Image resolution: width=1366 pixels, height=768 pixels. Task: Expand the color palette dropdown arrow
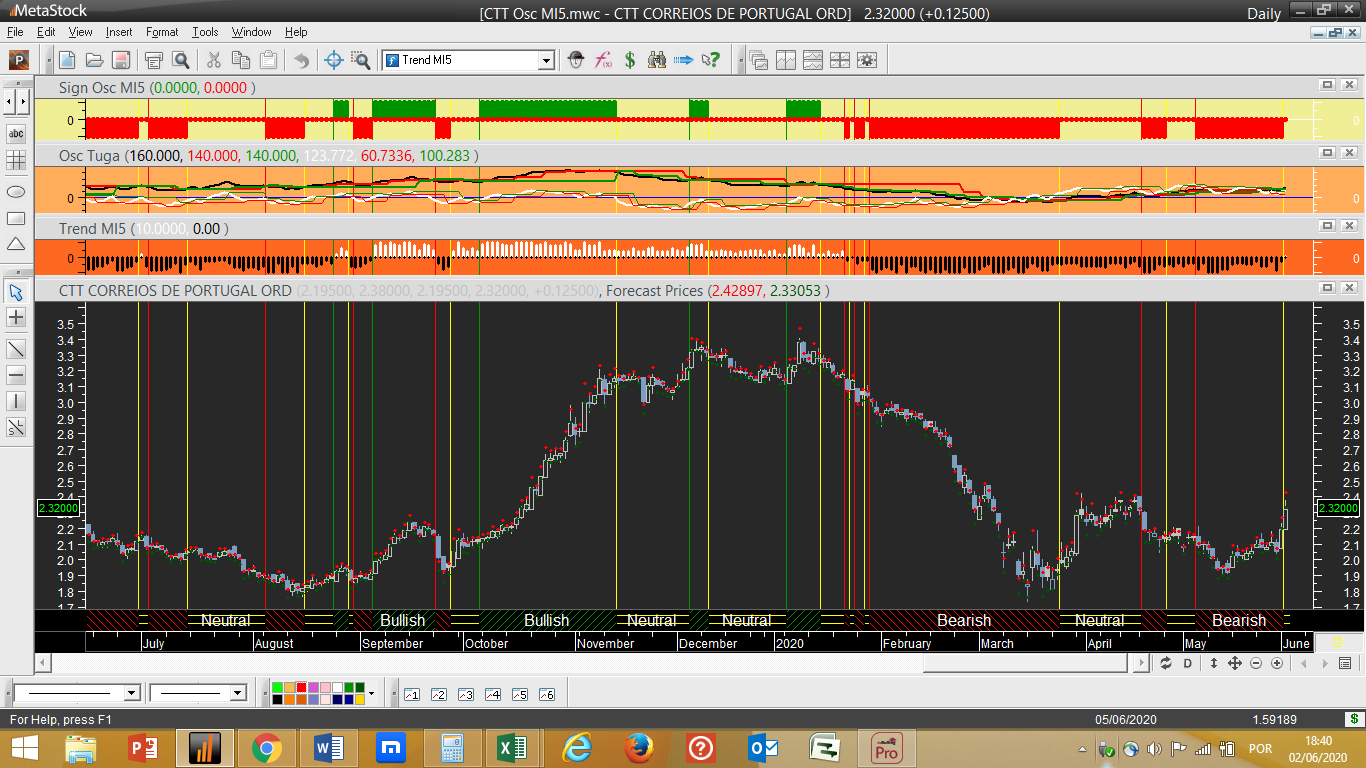click(x=372, y=693)
